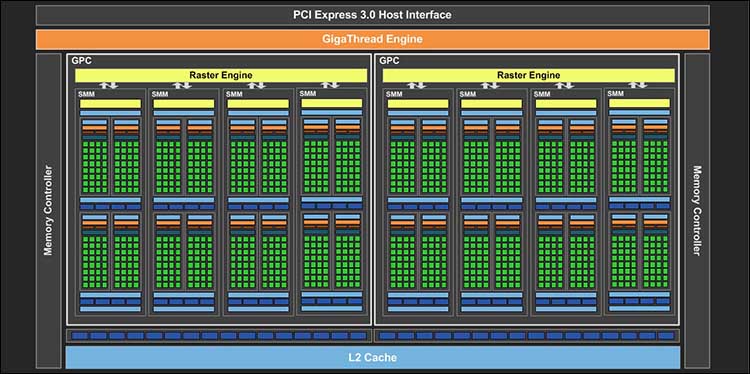Click the right GPC Raster Engine bar
750x374 pixels.
[529, 76]
